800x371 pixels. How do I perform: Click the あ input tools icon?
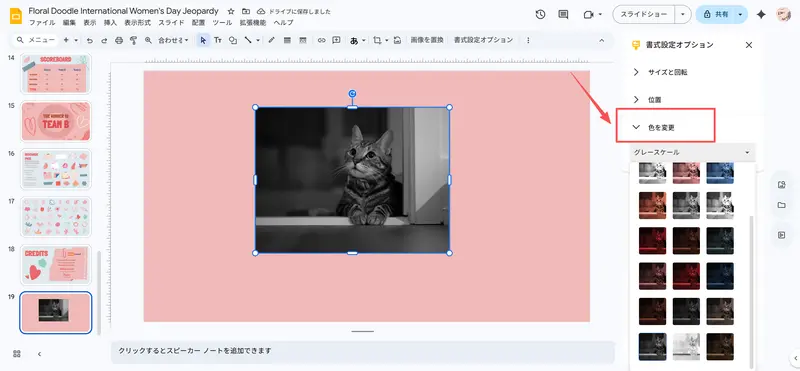click(x=354, y=40)
